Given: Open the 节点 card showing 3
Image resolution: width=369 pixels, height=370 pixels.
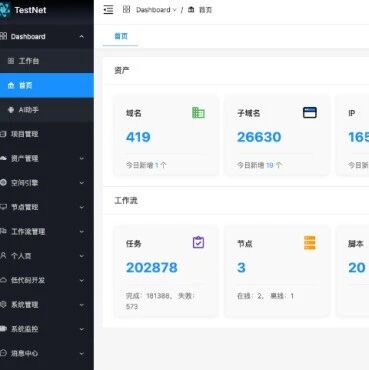Looking at the screenshot, I should point(277,271).
